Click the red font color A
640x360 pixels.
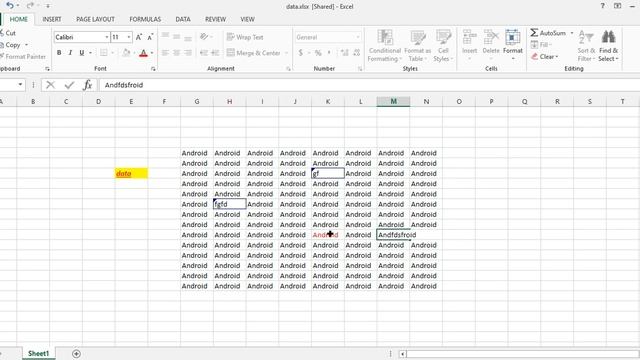tap(143, 53)
